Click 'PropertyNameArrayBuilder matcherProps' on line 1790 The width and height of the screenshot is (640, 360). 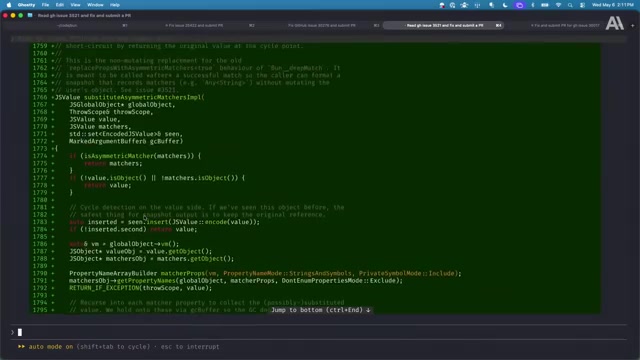click(x=137, y=273)
